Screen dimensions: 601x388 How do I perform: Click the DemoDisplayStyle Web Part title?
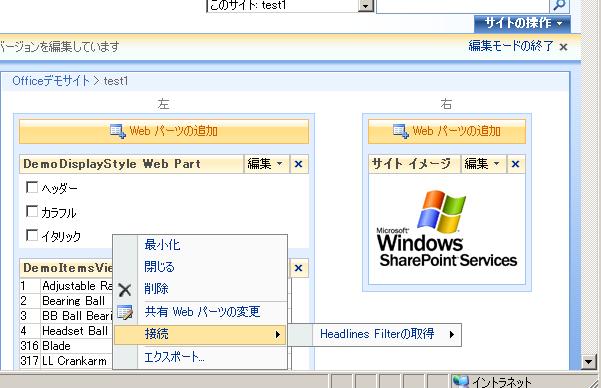click(112, 164)
